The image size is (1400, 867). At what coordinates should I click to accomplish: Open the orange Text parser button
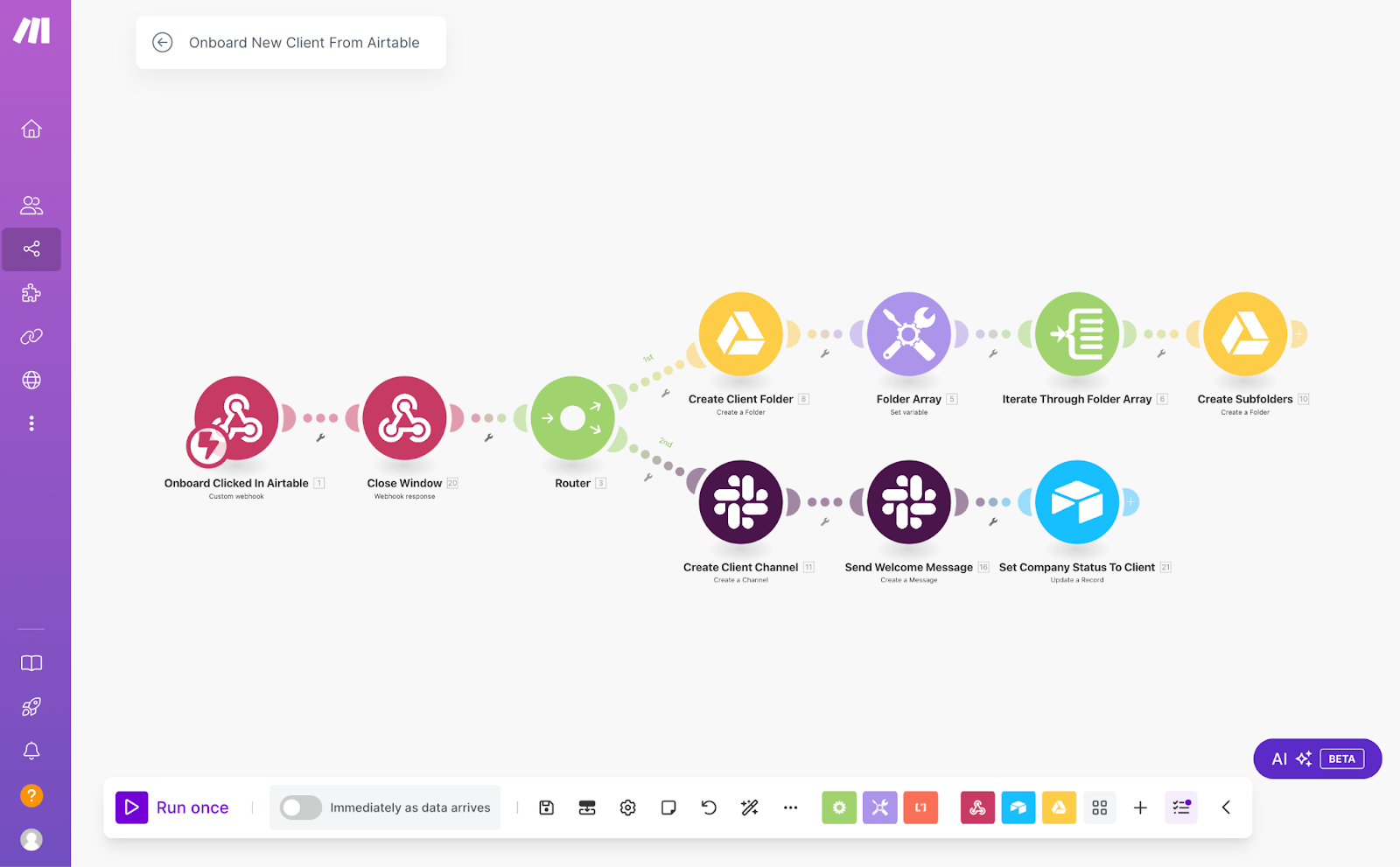point(920,808)
